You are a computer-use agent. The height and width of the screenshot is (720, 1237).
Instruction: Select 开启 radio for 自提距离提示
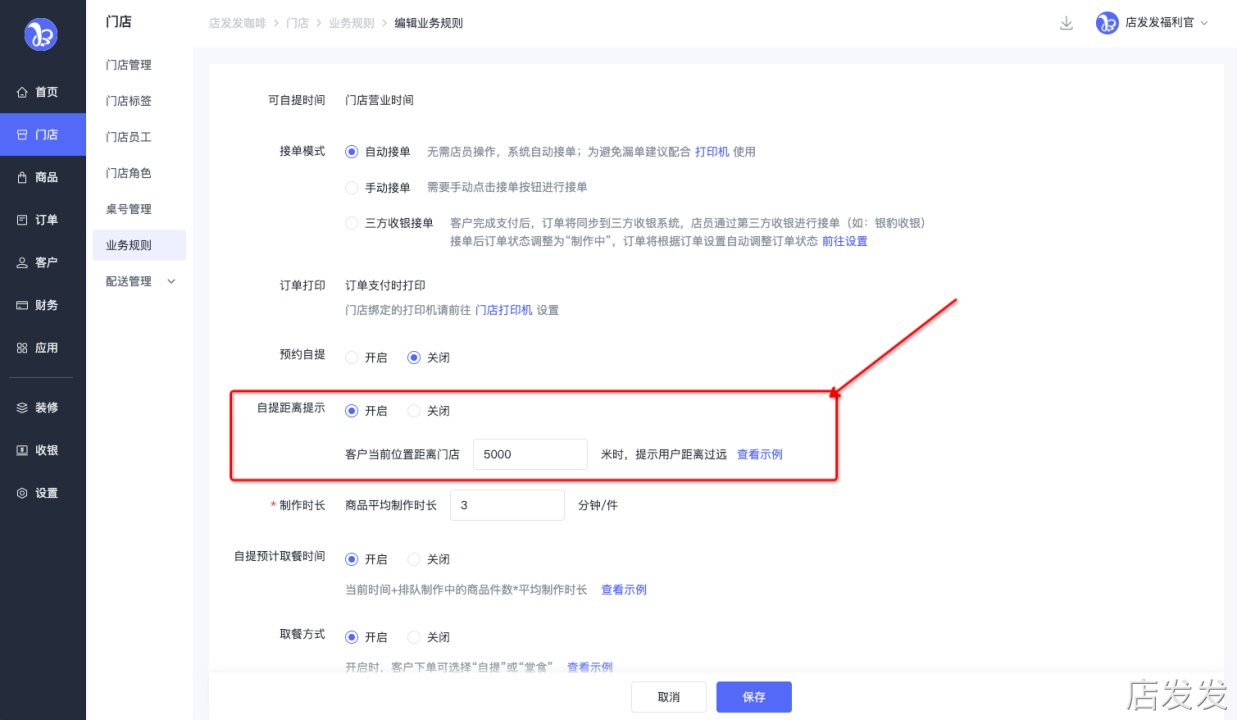pyautogui.click(x=351, y=411)
